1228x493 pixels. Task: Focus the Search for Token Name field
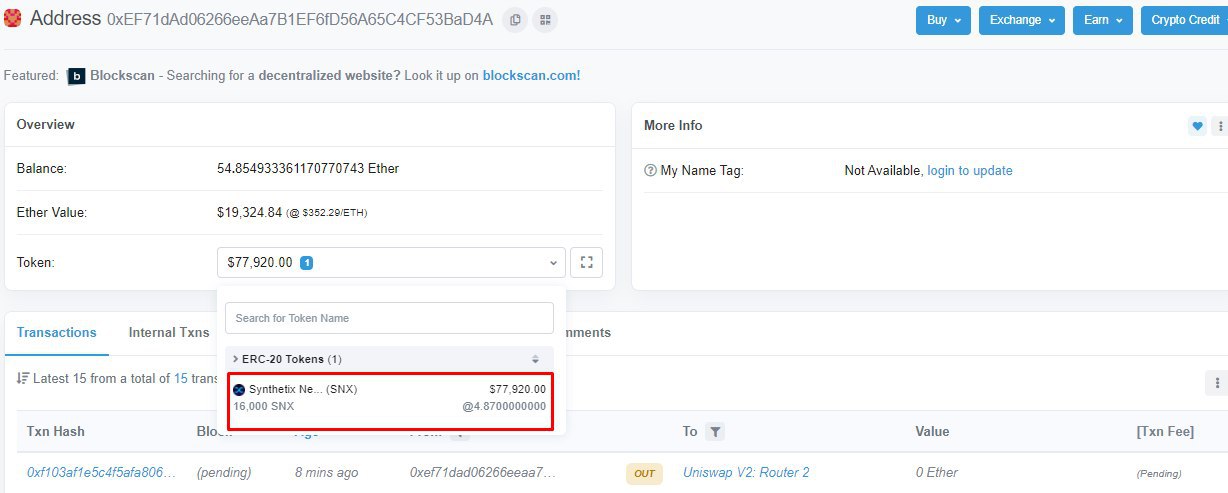pos(389,318)
